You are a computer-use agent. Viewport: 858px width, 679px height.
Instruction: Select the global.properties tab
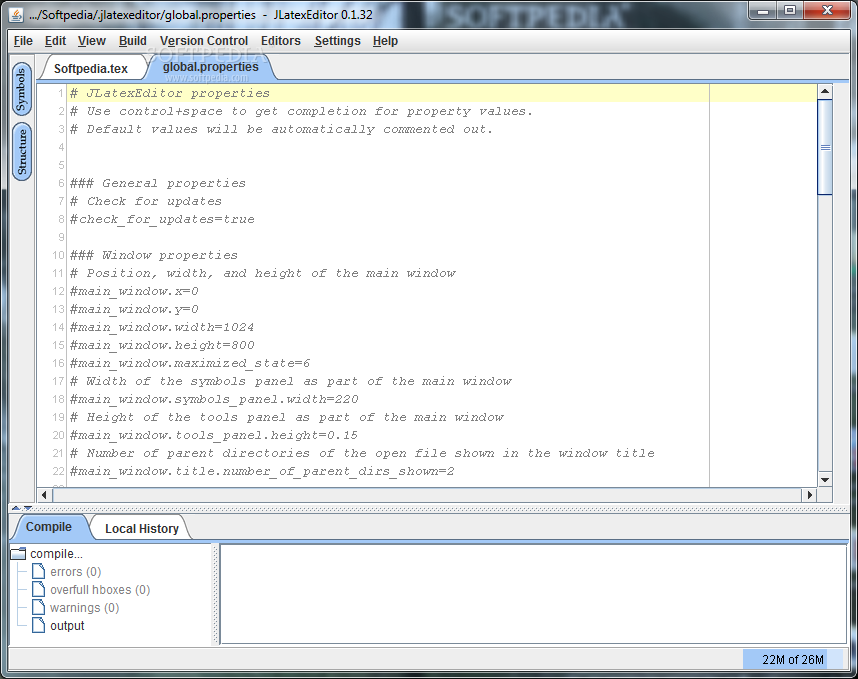(211, 67)
